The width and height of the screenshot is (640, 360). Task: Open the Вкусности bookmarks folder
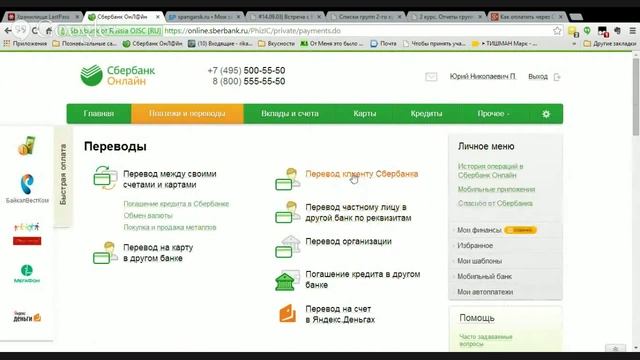tap(277, 43)
